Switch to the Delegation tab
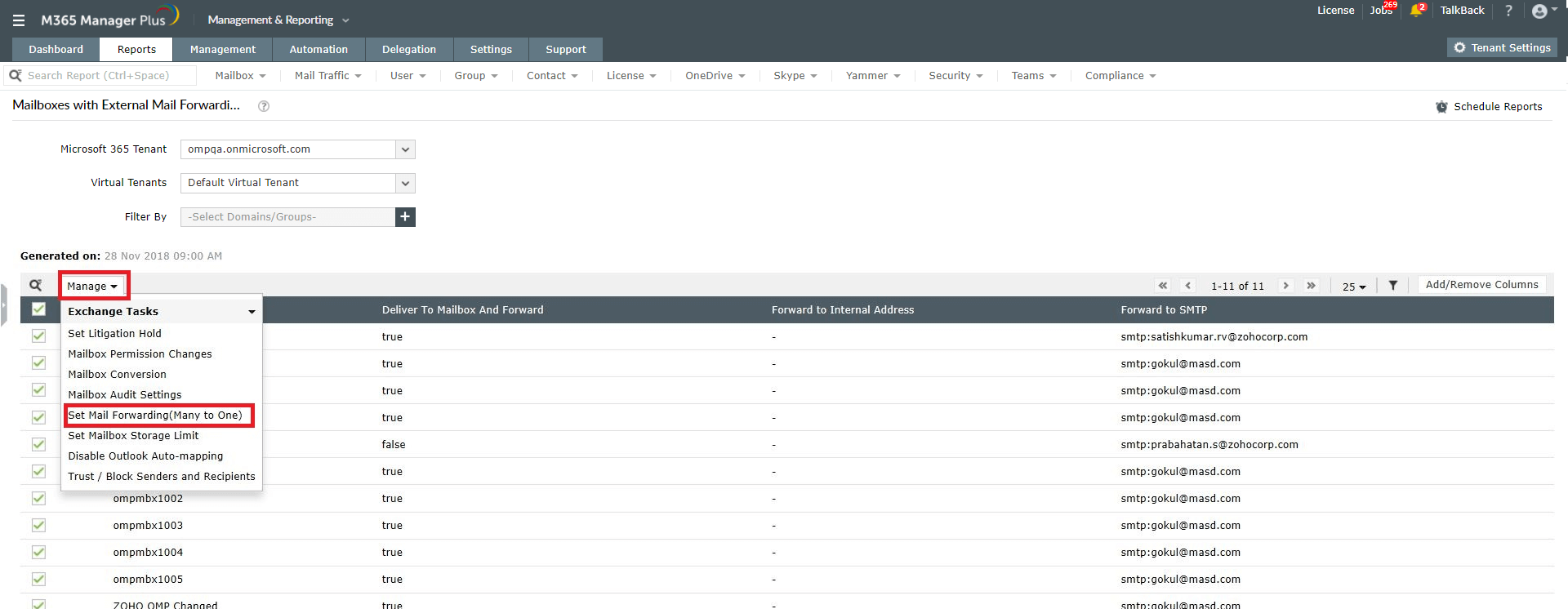 tap(409, 50)
